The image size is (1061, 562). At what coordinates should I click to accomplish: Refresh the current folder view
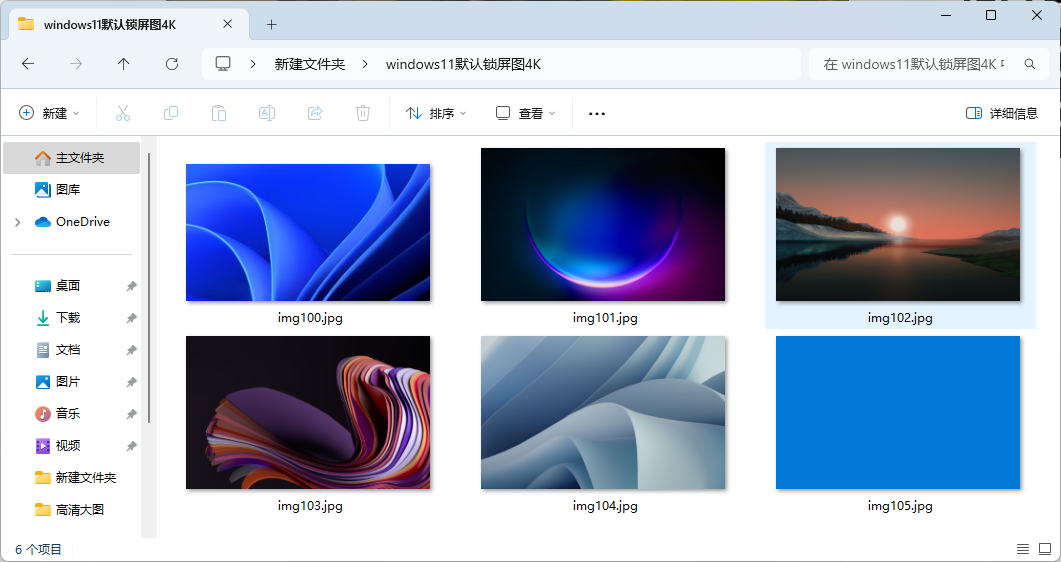(172, 64)
